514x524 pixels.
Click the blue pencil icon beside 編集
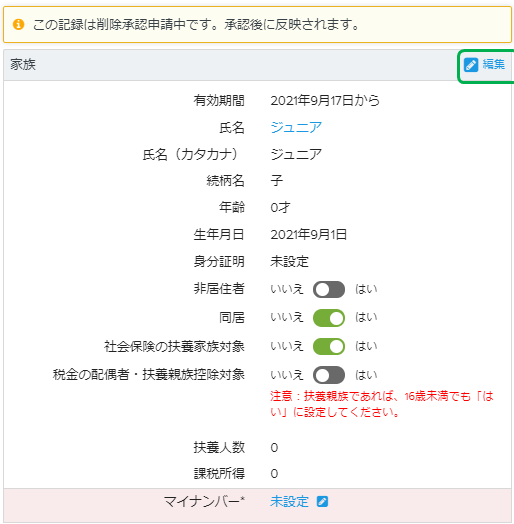point(471,65)
